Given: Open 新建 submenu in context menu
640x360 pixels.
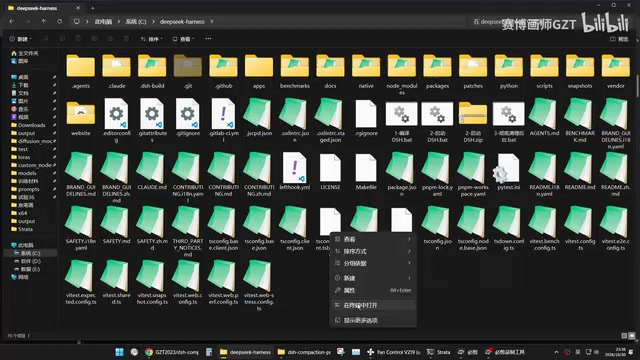Looking at the screenshot, I should pyautogui.click(x=373, y=278).
